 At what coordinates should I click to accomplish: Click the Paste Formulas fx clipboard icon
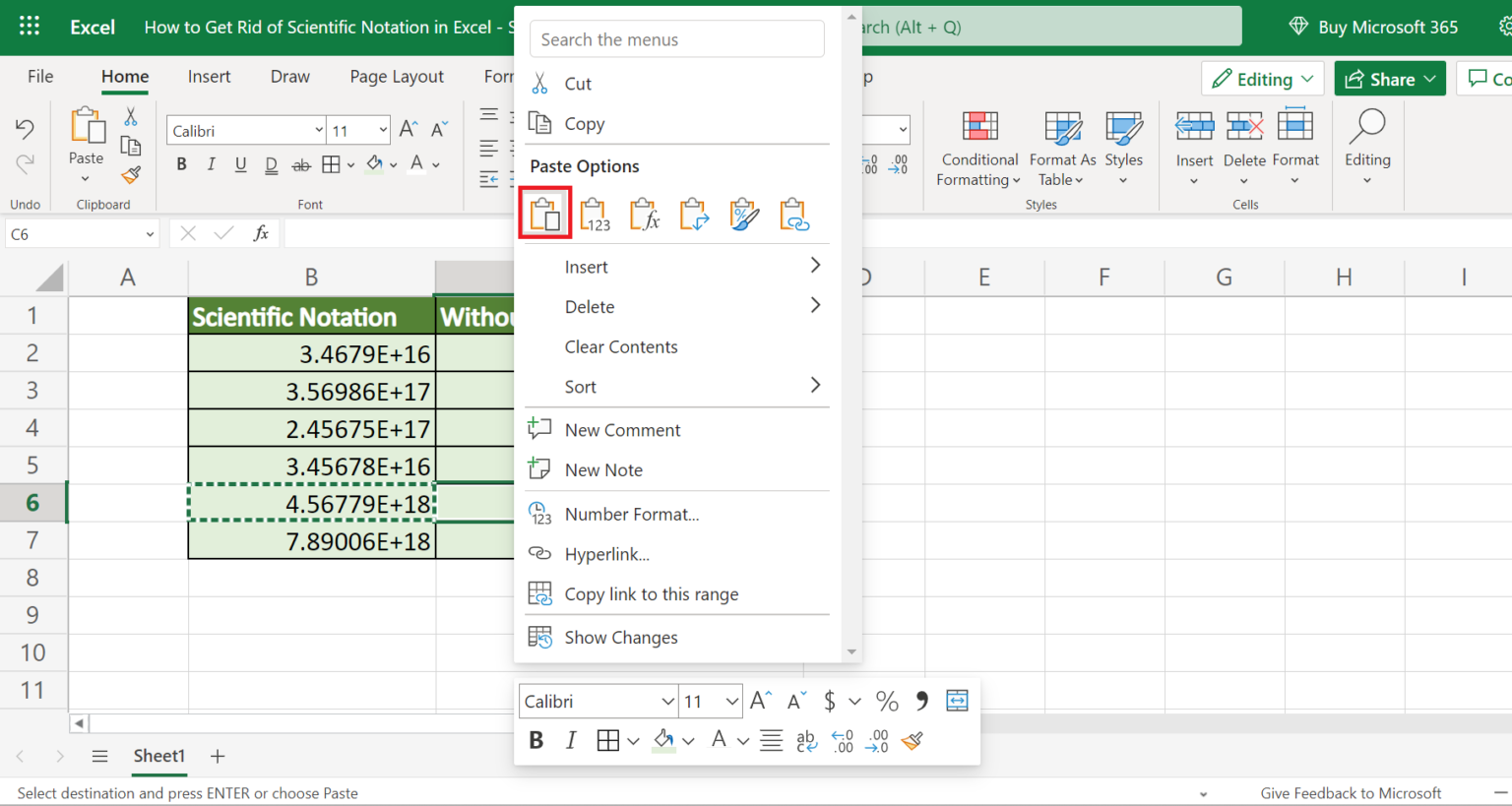click(x=645, y=213)
